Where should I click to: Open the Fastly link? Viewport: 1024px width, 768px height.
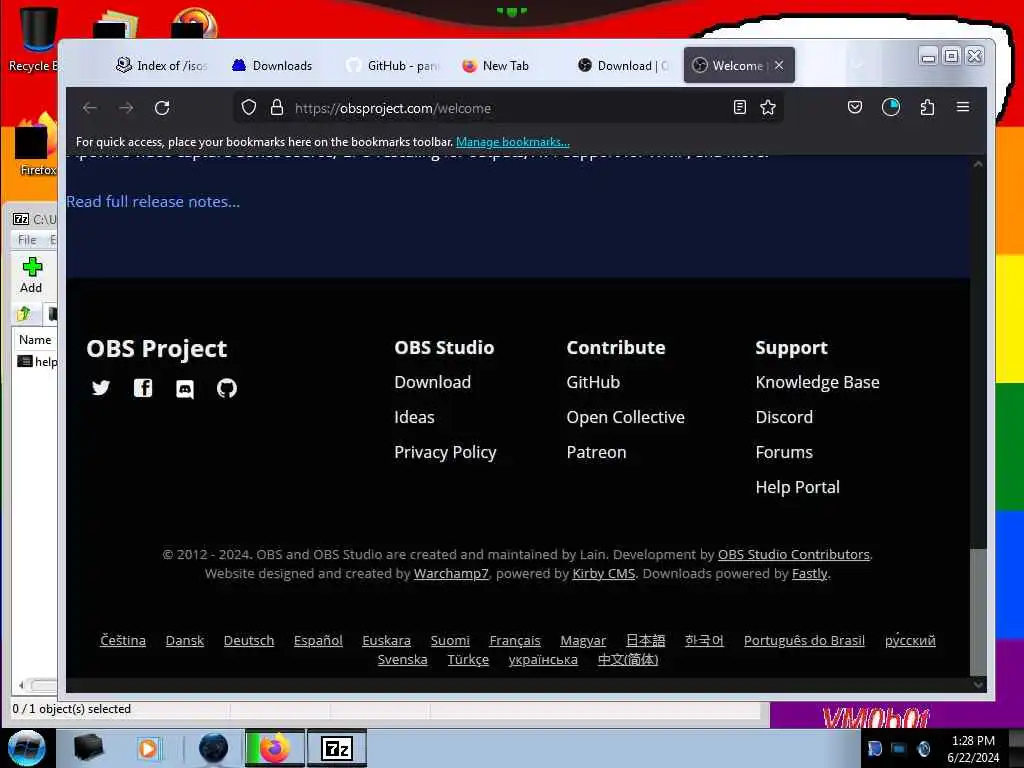point(809,573)
